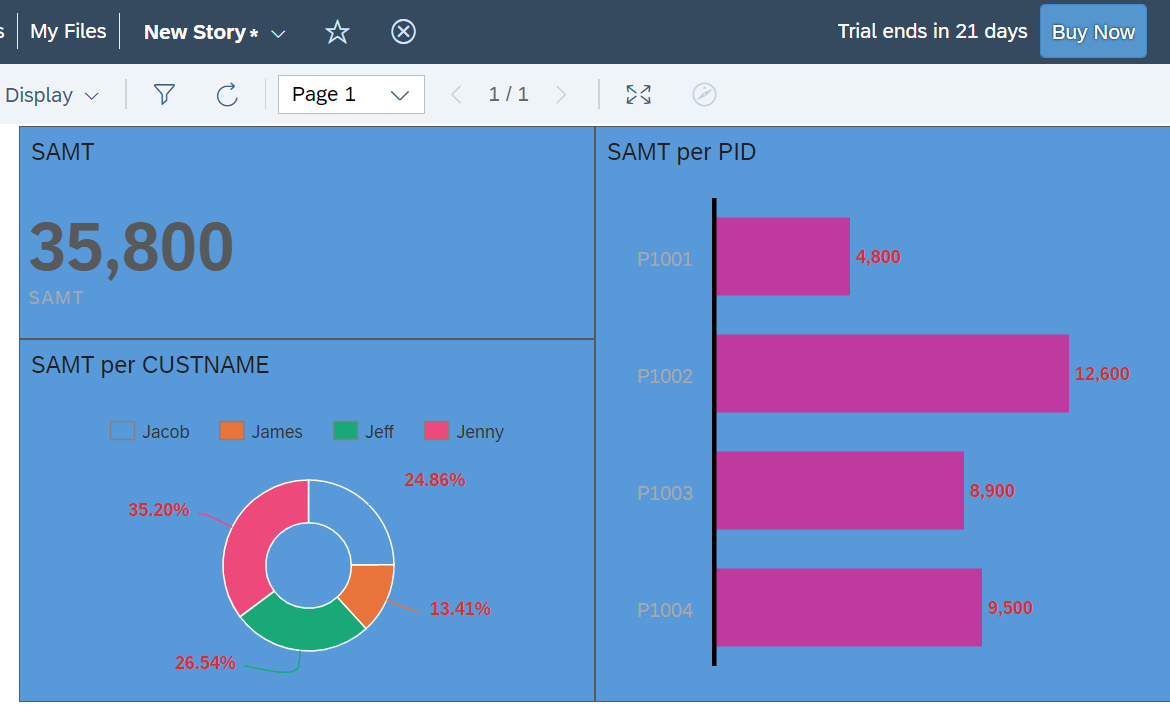
Task: Go to the next page arrow
Action: pos(560,94)
